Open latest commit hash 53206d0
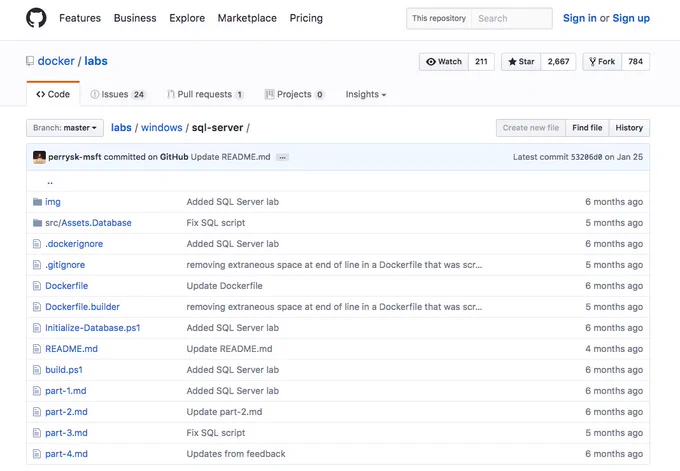680x471 pixels. pyautogui.click(x=586, y=157)
